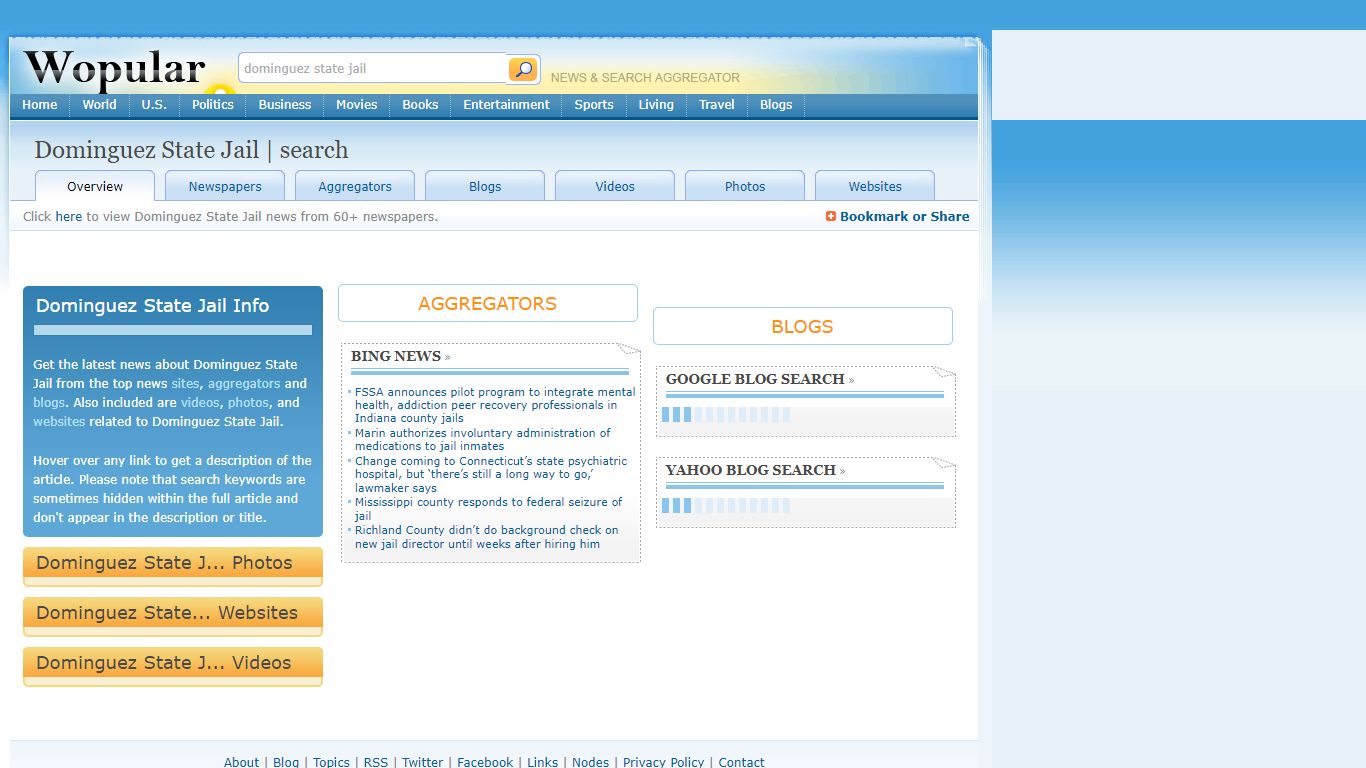1366x768 pixels.
Task: Click the Google Blog Search loading bar
Action: pos(726,415)
